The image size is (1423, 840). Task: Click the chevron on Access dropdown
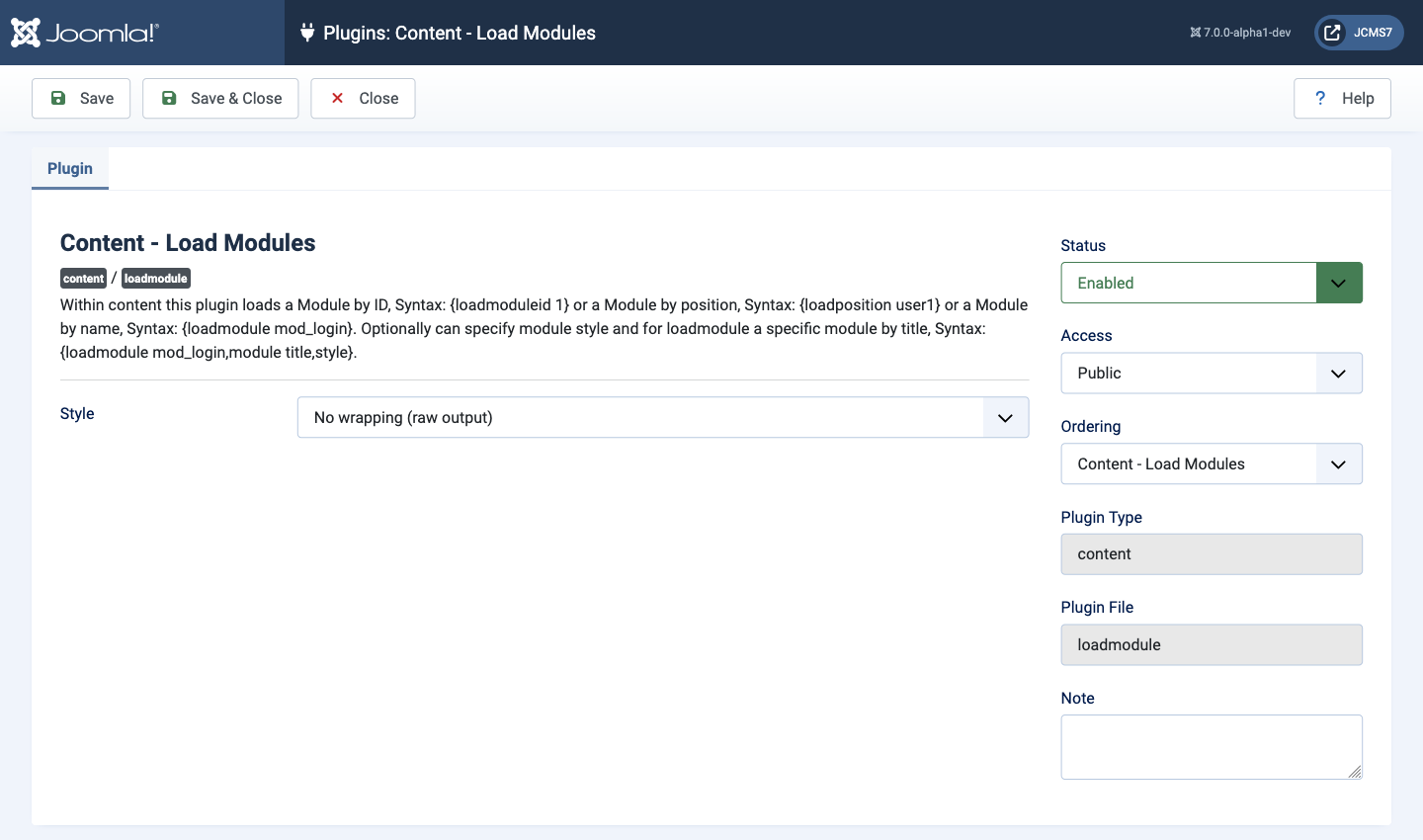1339,374
